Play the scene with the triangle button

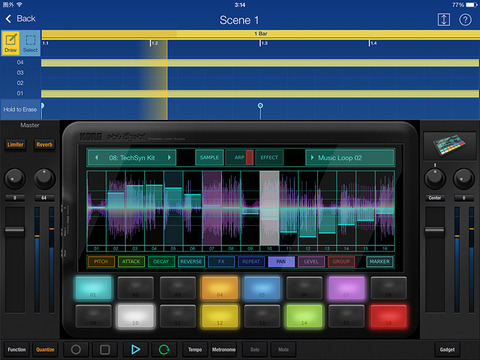(x=135, y=349)
